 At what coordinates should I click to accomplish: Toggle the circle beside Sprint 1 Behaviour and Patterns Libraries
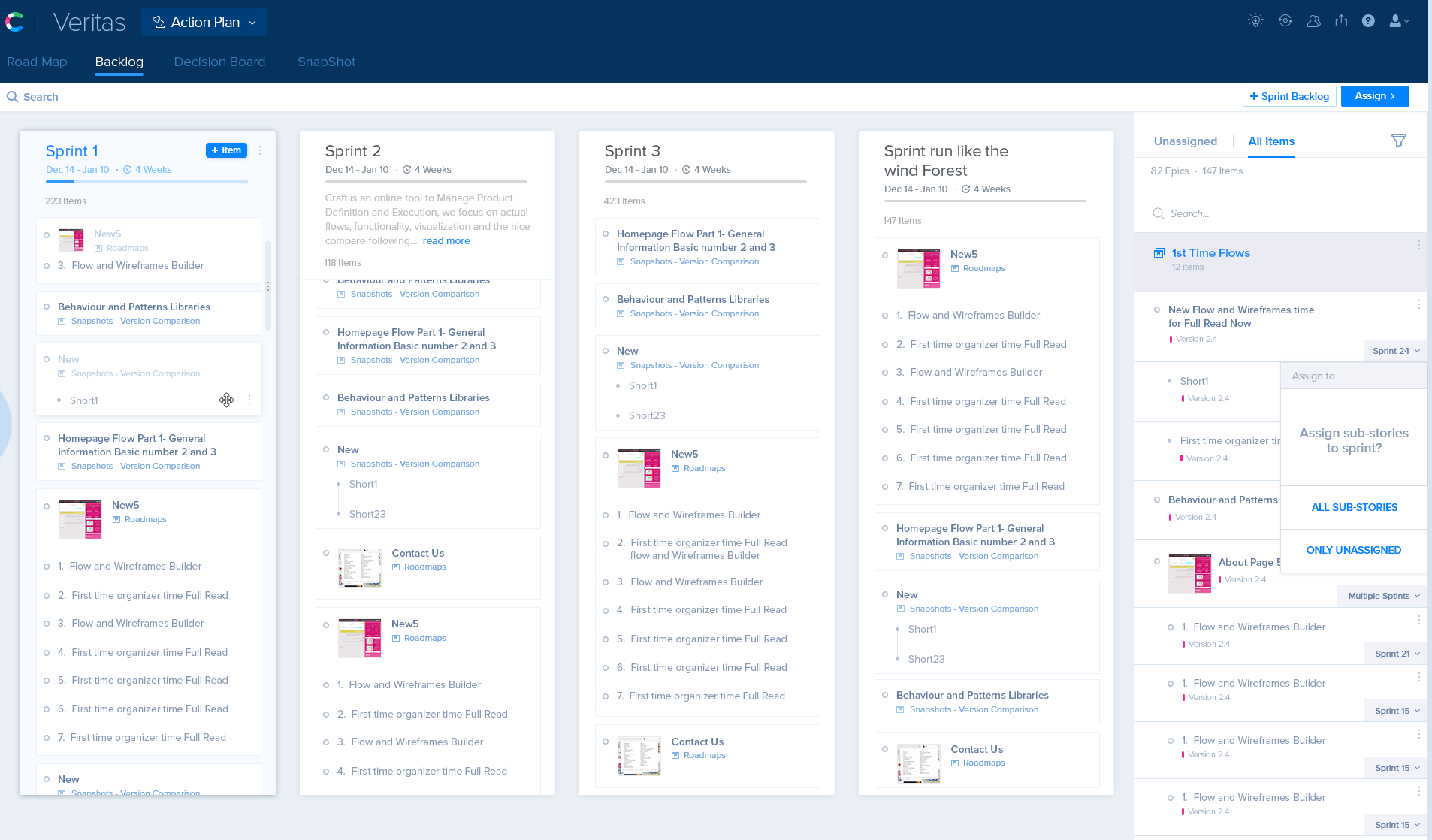[x=47, y=307]
